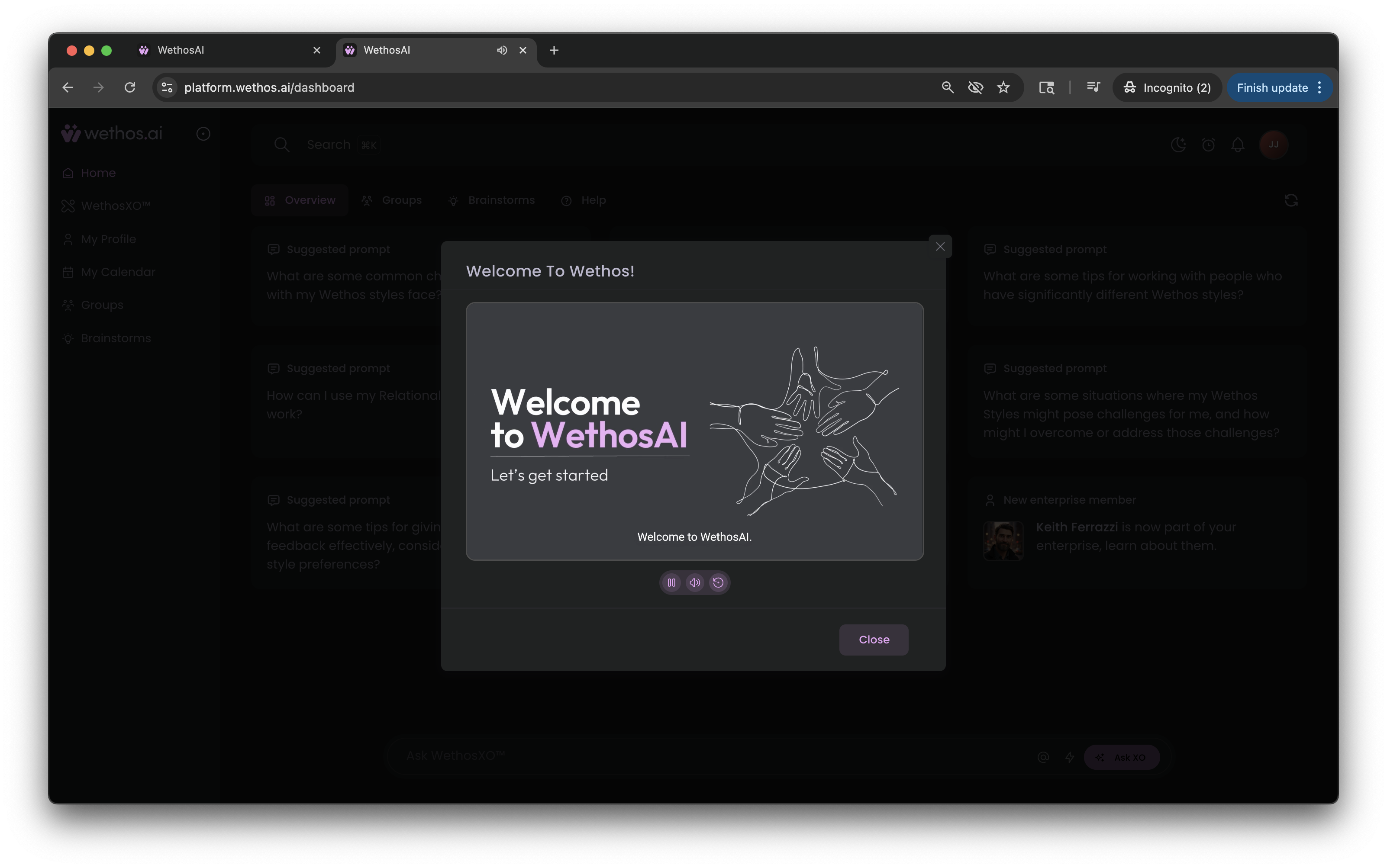Open My Calendar in the sidebar
1387x868 pixels.
[109, 272]
